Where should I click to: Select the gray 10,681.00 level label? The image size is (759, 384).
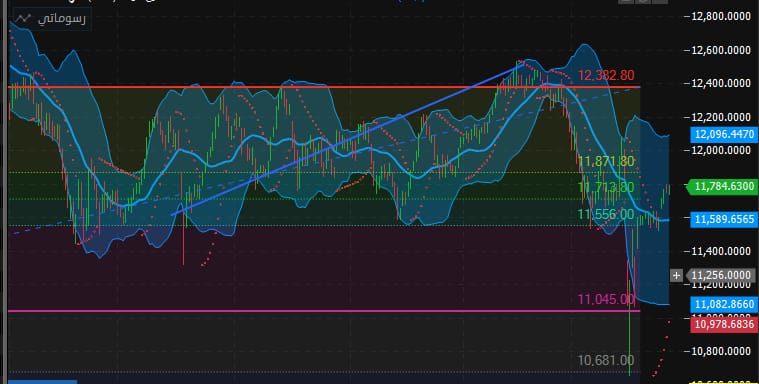tap(606, 360)
